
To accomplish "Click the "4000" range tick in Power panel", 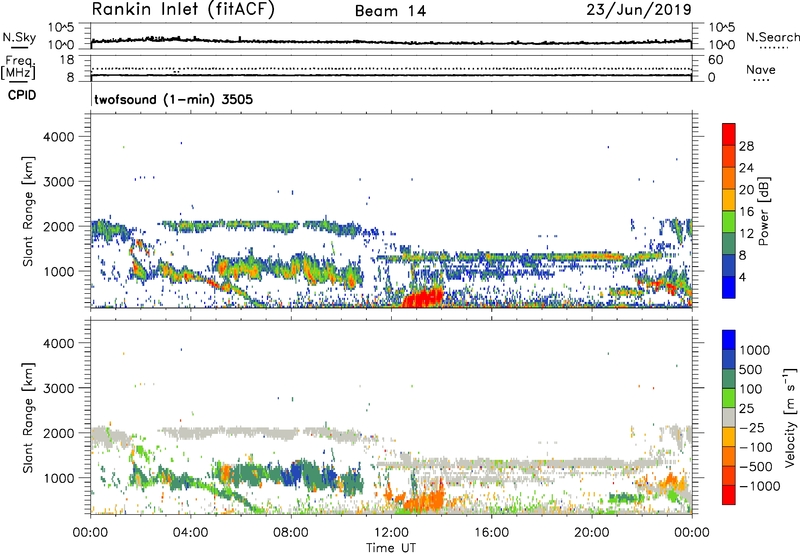I will pos(59,137).
